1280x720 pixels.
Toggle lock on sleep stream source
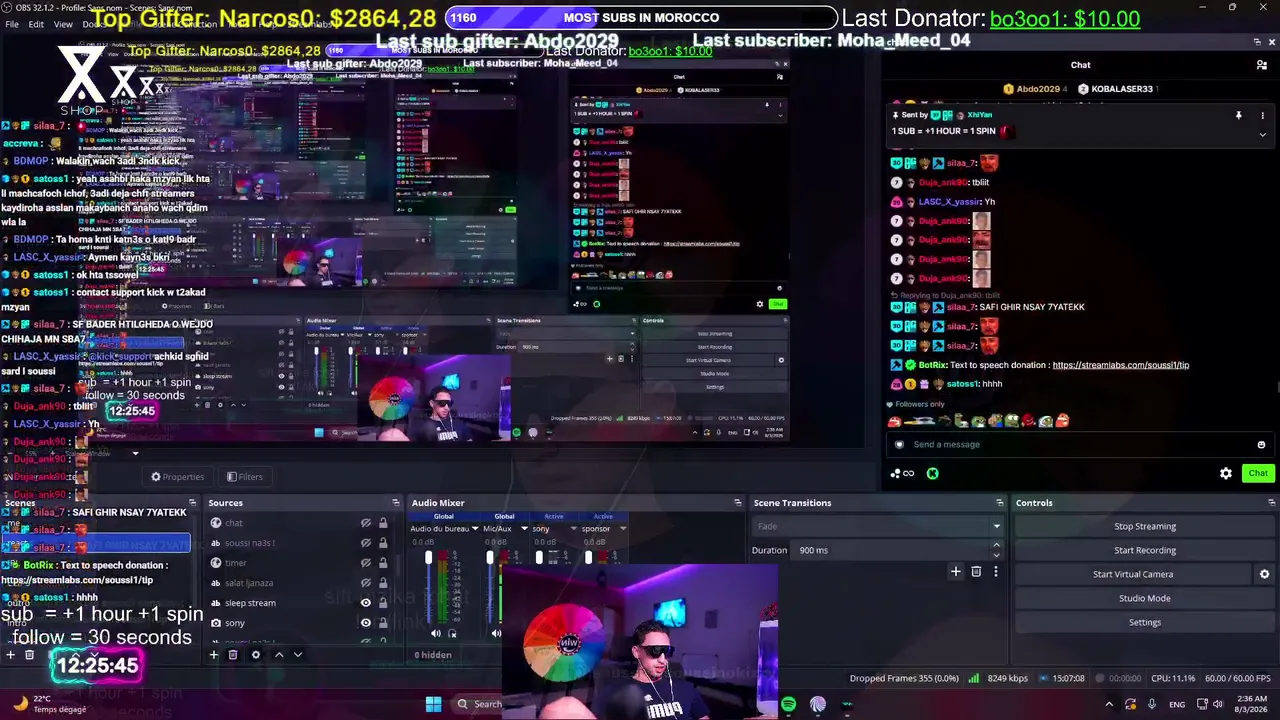(x=383, y=603)
